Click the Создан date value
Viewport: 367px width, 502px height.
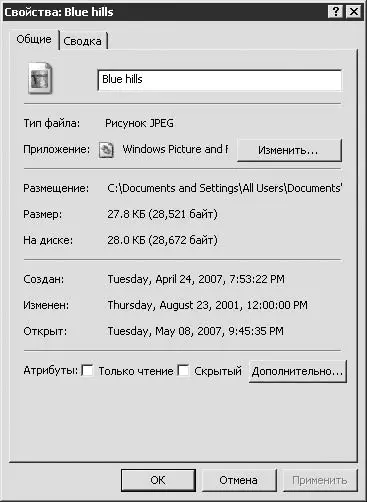[196, 279]
